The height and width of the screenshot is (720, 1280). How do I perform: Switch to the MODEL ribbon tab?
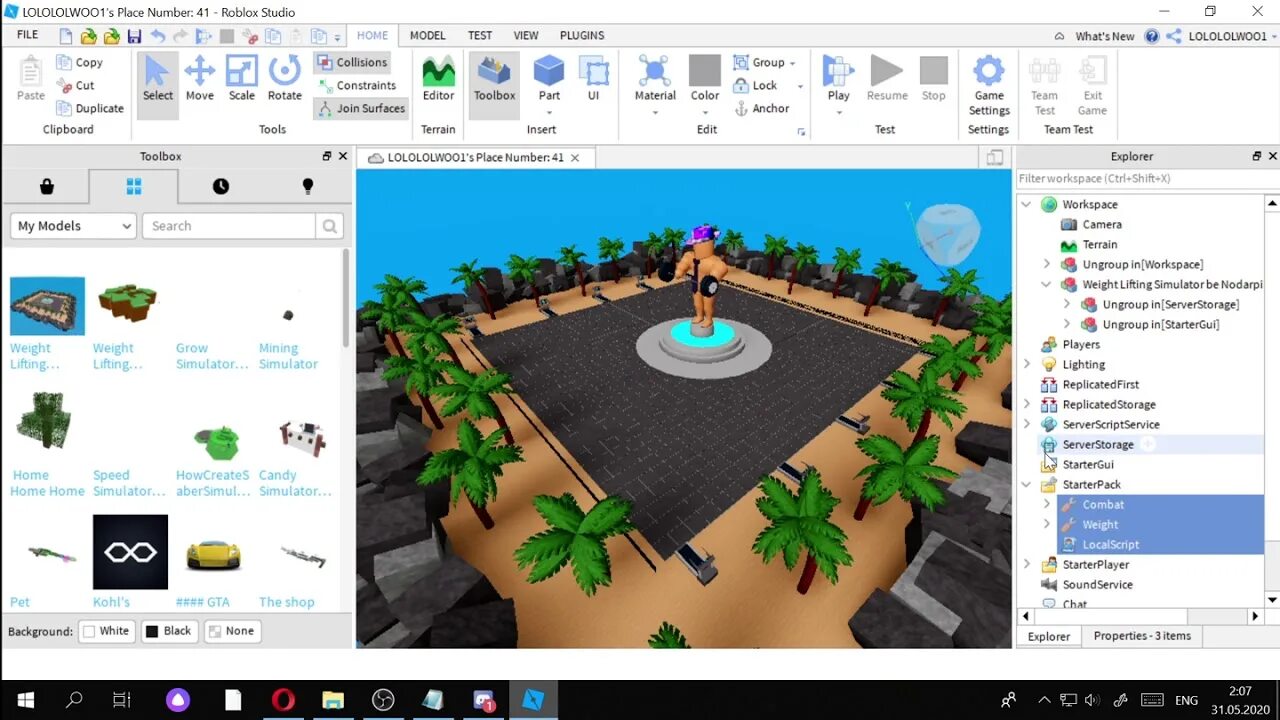pos(427,35)
